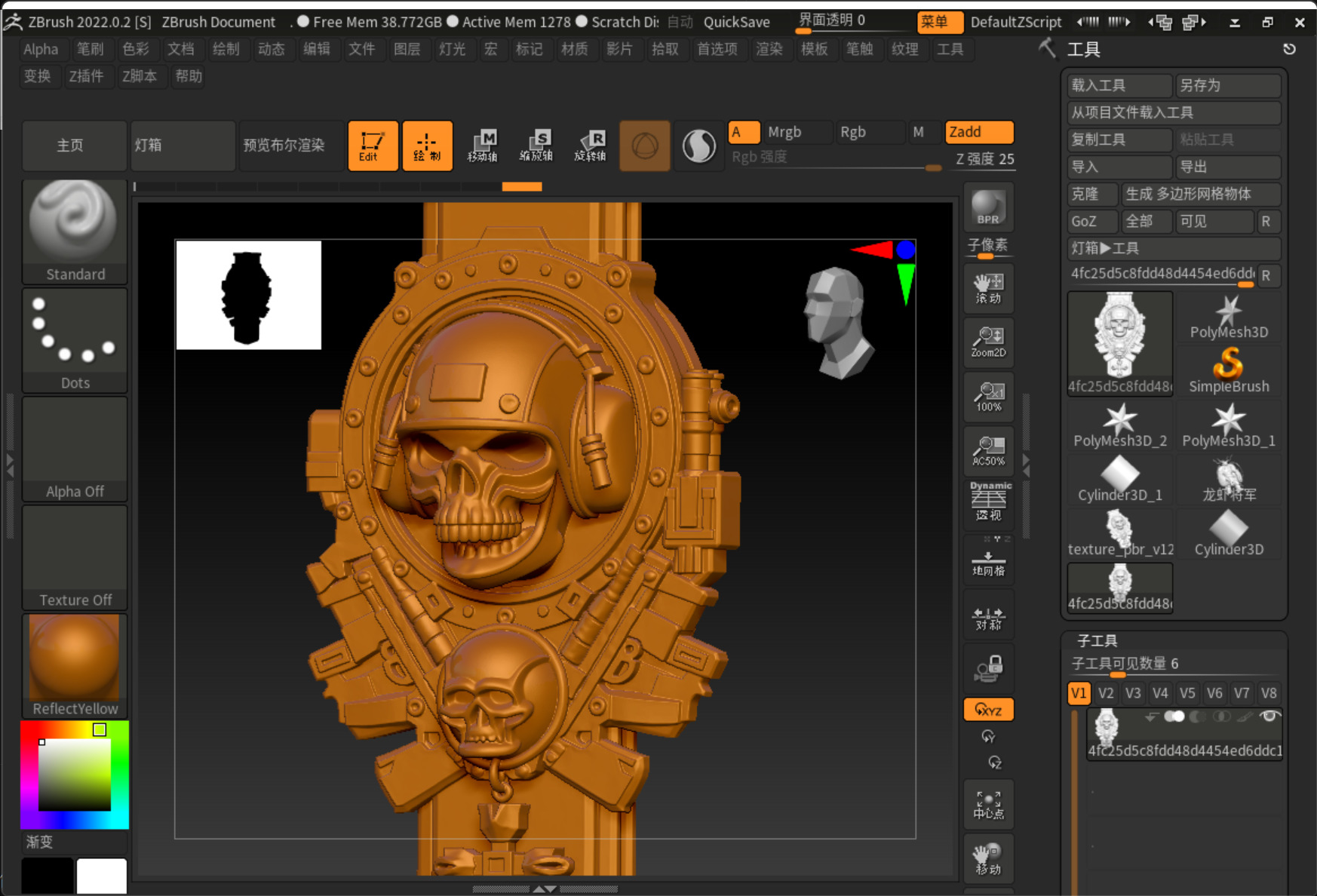Open the 渲染 (Render) menu
1317x896 pixels.
[769, 49]
